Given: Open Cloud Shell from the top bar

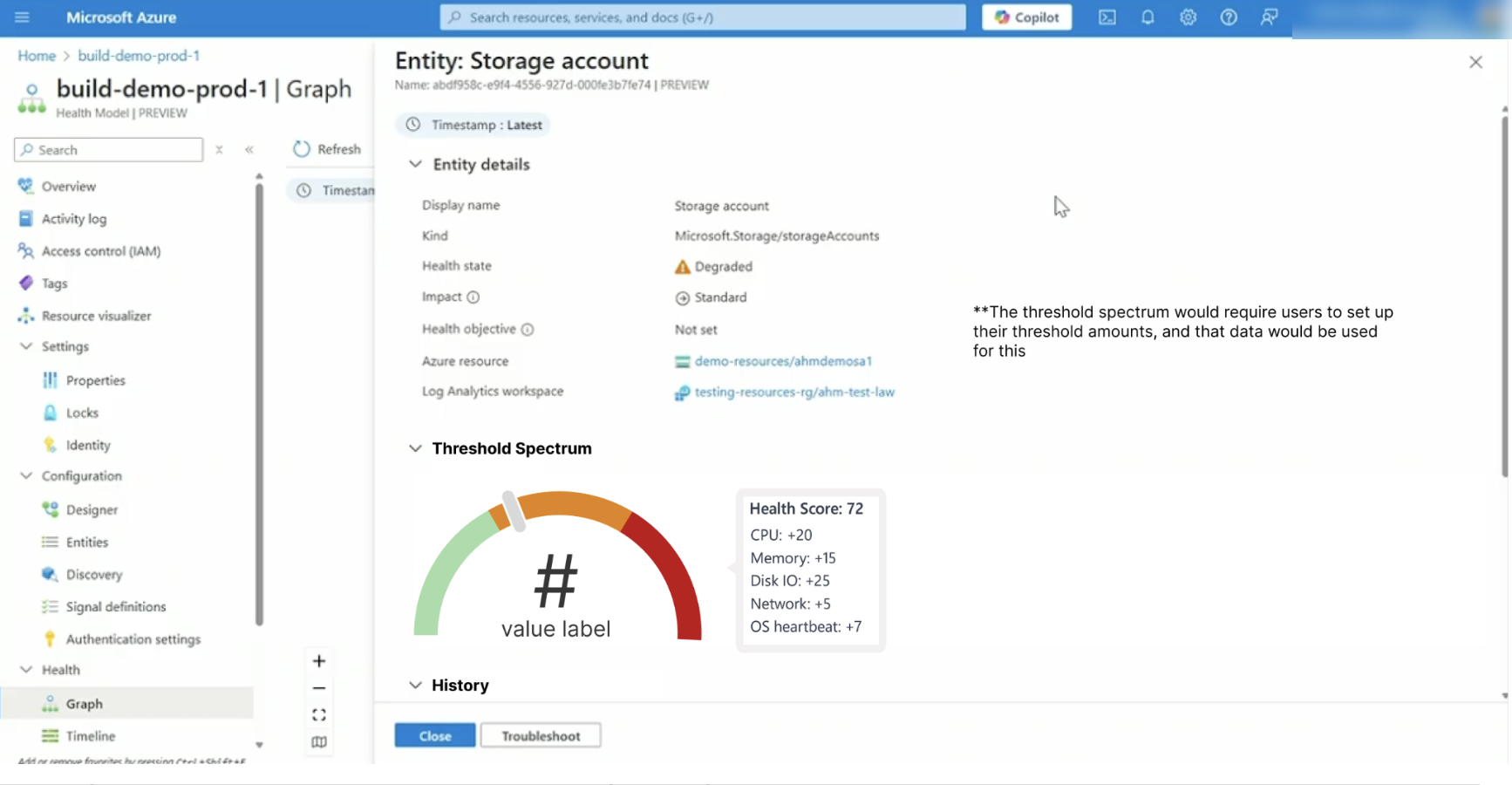Looking at the screenshot, I should pyautogui.click(x=1107, y=17).
